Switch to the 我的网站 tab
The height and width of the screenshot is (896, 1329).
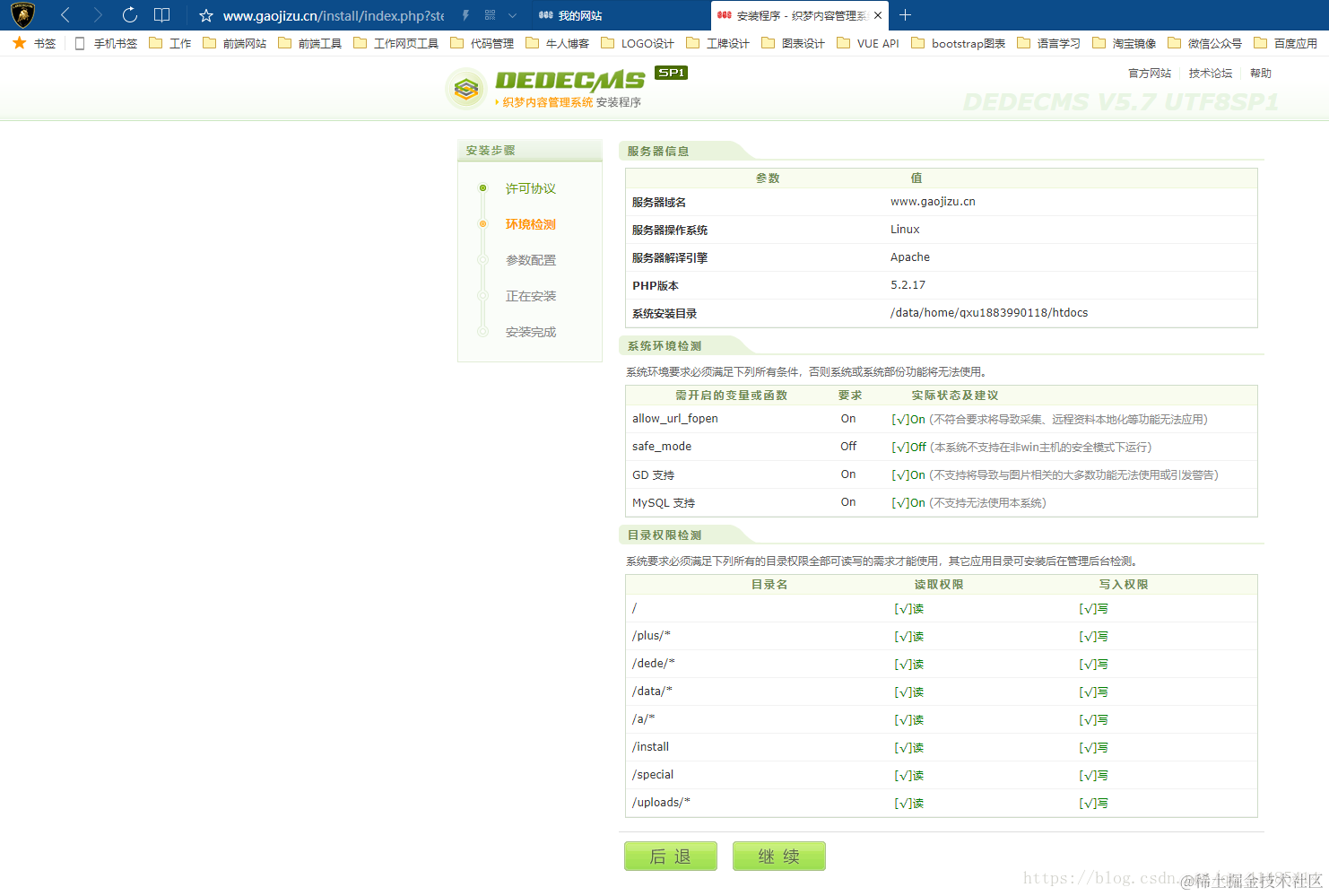619,15
